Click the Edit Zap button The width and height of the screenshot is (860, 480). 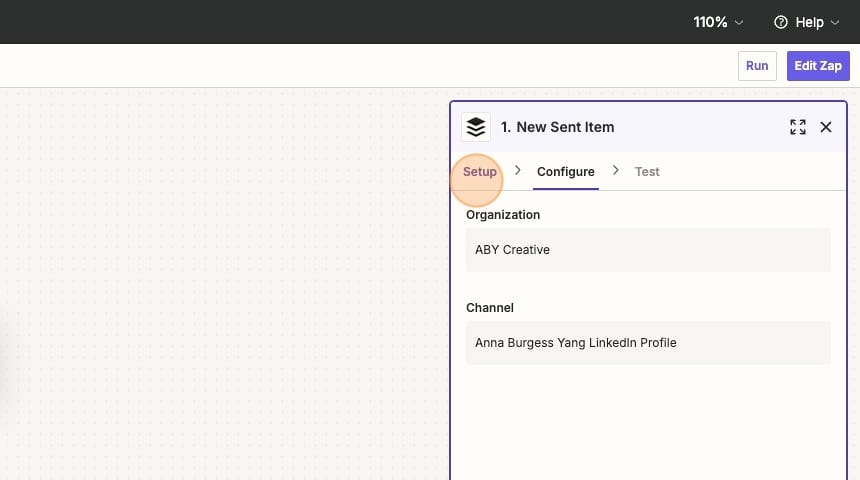818,66
